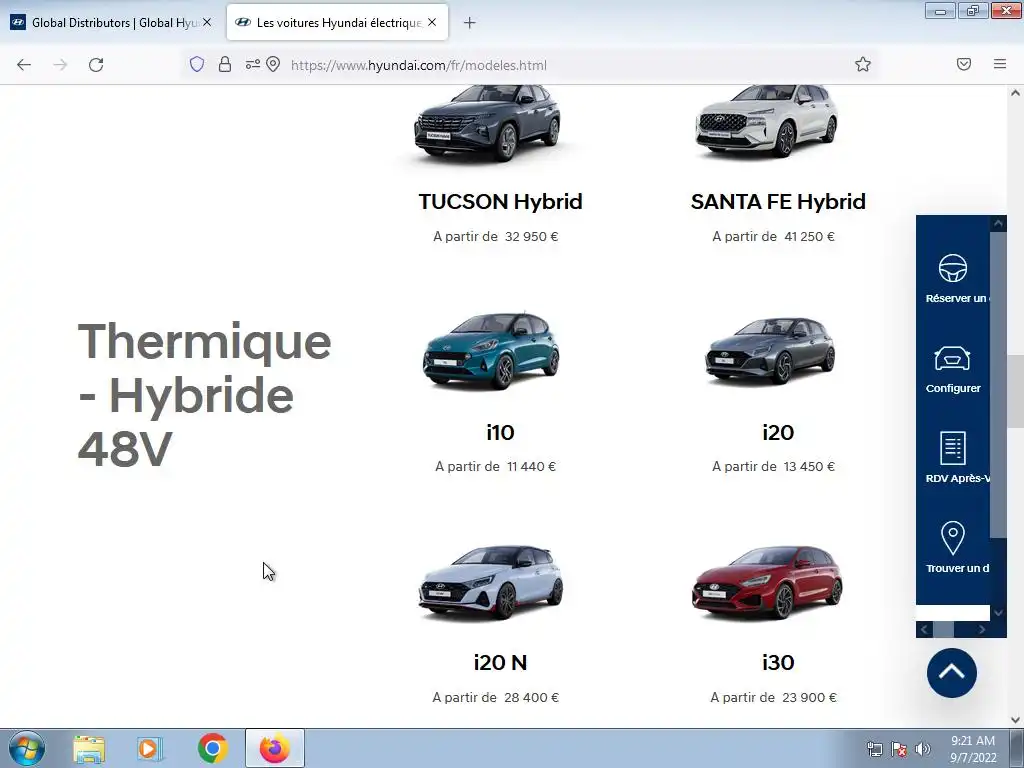Screen dimensions: 1024x768
Task: Click the back-to-top arrow button
Action: coord(952,673)
